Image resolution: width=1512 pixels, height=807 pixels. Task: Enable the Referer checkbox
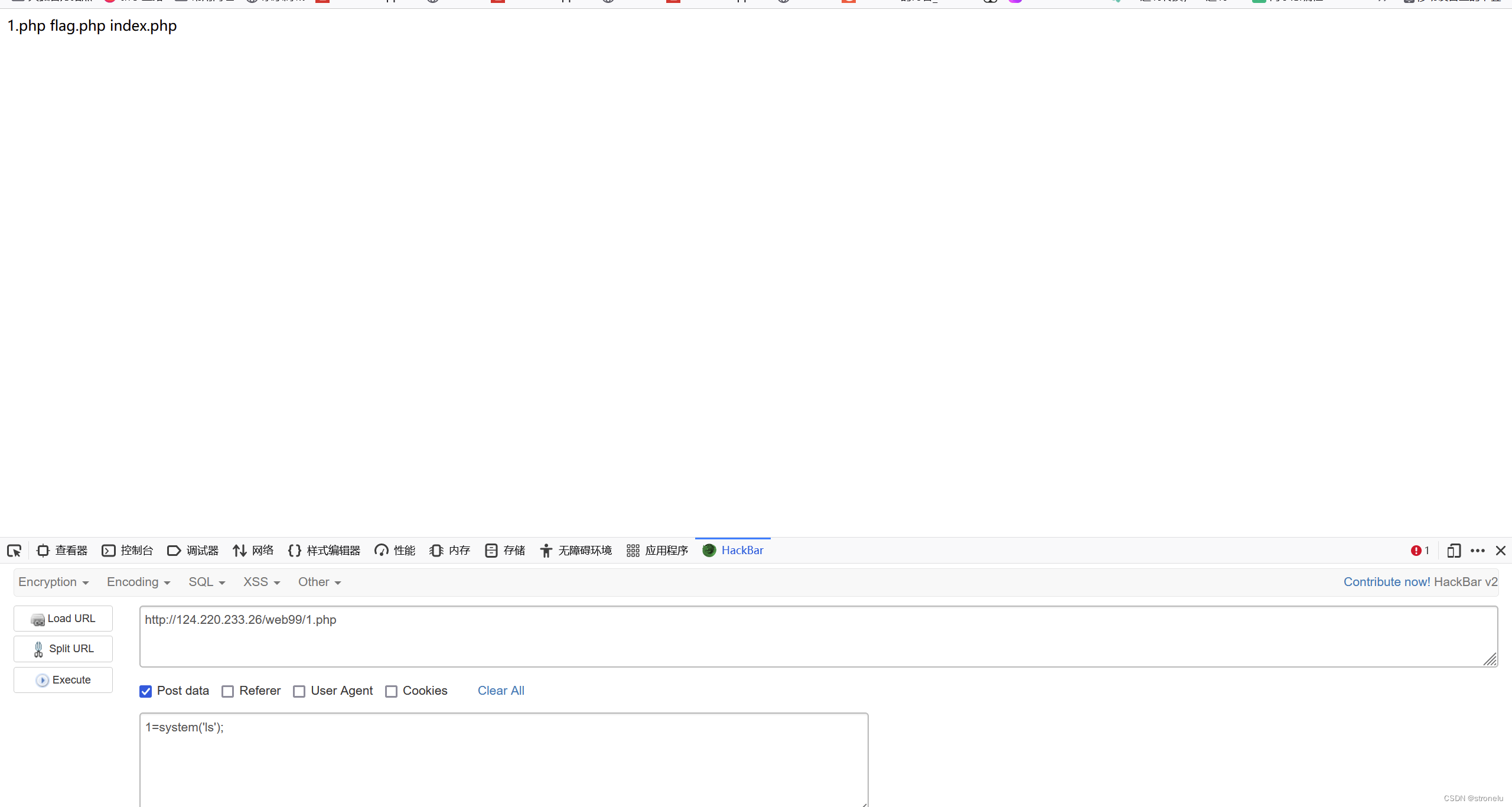pos(229,690)
